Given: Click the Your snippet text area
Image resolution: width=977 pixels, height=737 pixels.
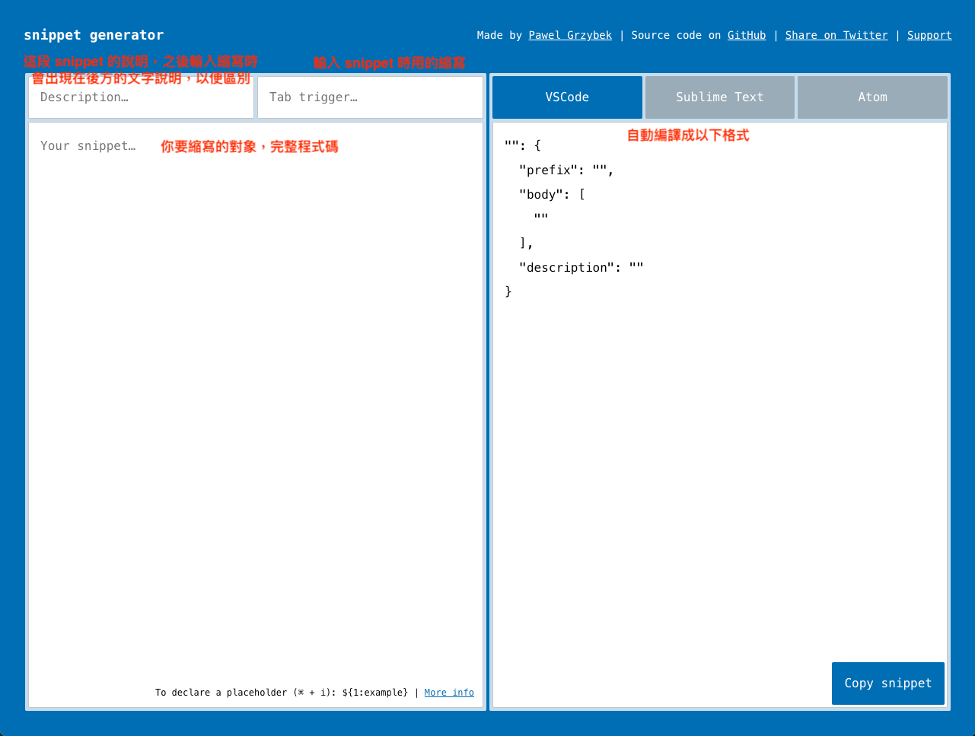Looking at the screenshot, I should click(255, 400).
